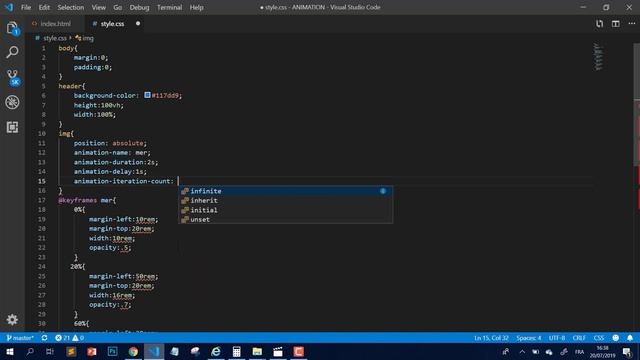The height and width of the screenshot is (360, 640).
Task: Go to line via Ln 15, Col 32
Action: [x=491, y=338]
